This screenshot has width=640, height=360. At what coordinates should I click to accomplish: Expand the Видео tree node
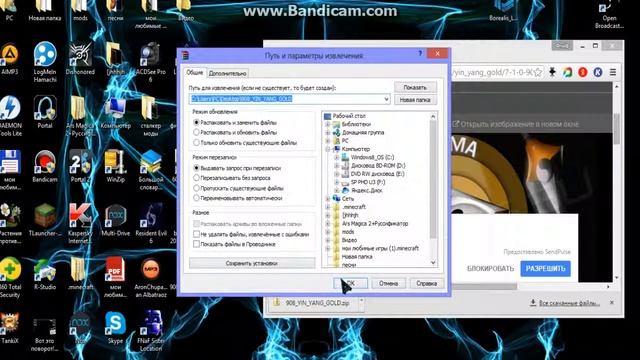pyautogui.click(x=328, y=240)
